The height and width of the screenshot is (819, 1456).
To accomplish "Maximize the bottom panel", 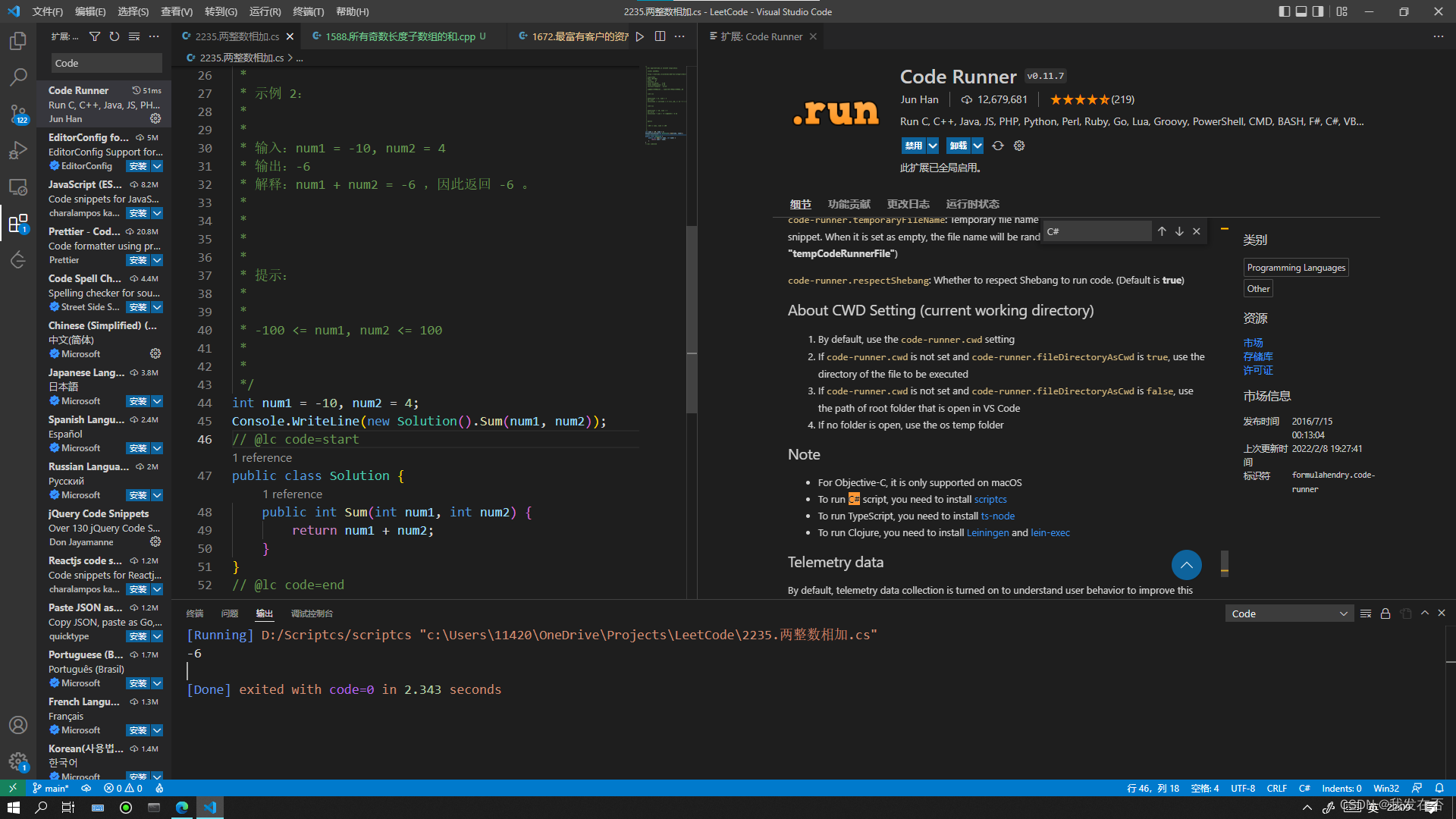I will (x=1425, y=613).
